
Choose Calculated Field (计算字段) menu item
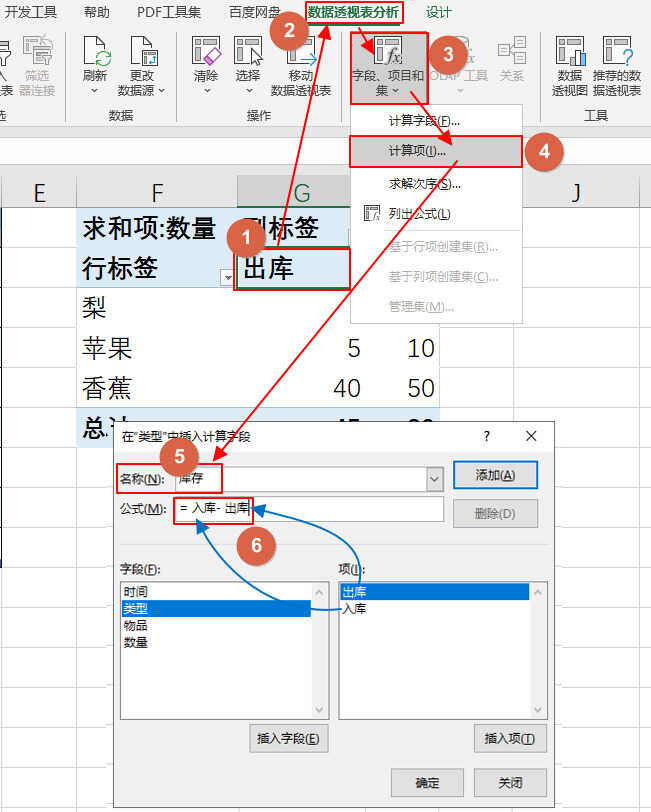pyautogui.click(x=436, y=121)
